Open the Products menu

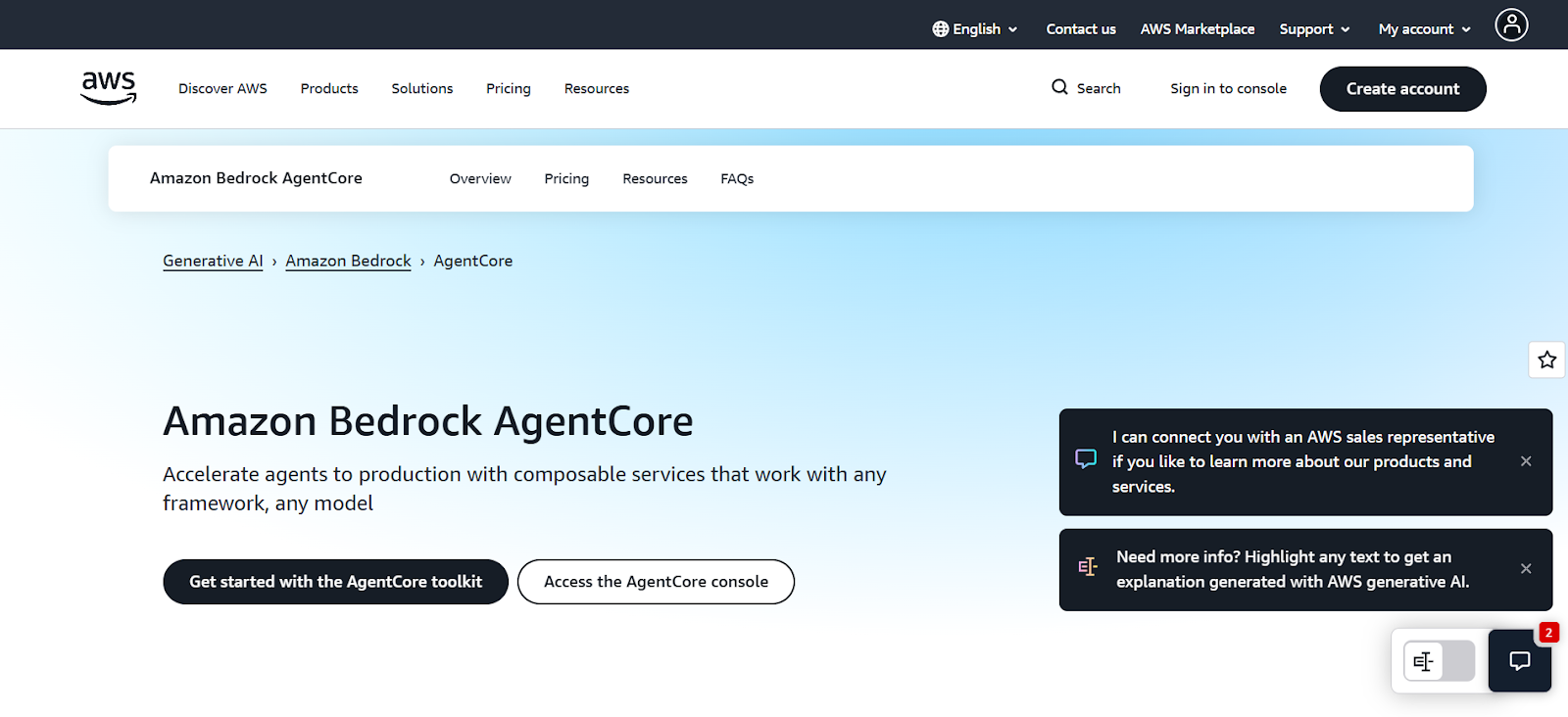click(x=329, y=88)
